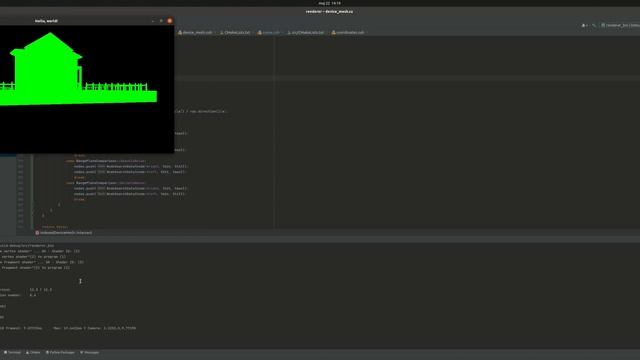Viewport: 640px width, 360px height.
Task: Open the Python Packages tool window
Action: coord(60,352)
